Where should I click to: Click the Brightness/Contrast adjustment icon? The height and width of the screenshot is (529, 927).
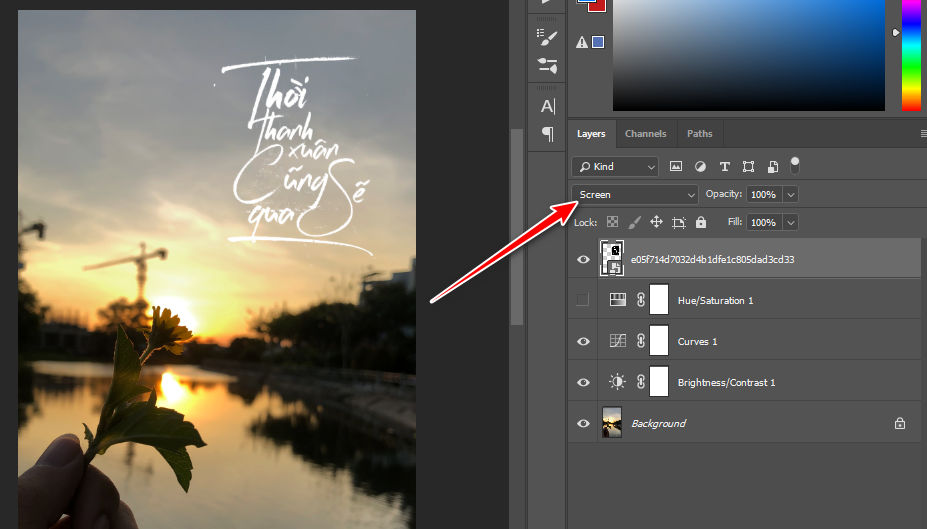pos(617,382)
